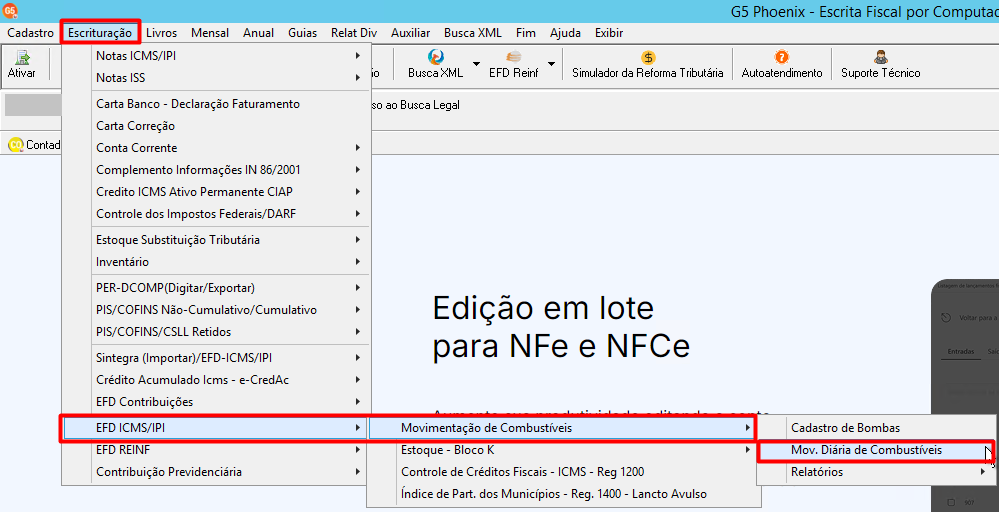999x512 pixels.
Task: Open the Ajuda menu
Action: pyautogui.click(x=565, y=32)
